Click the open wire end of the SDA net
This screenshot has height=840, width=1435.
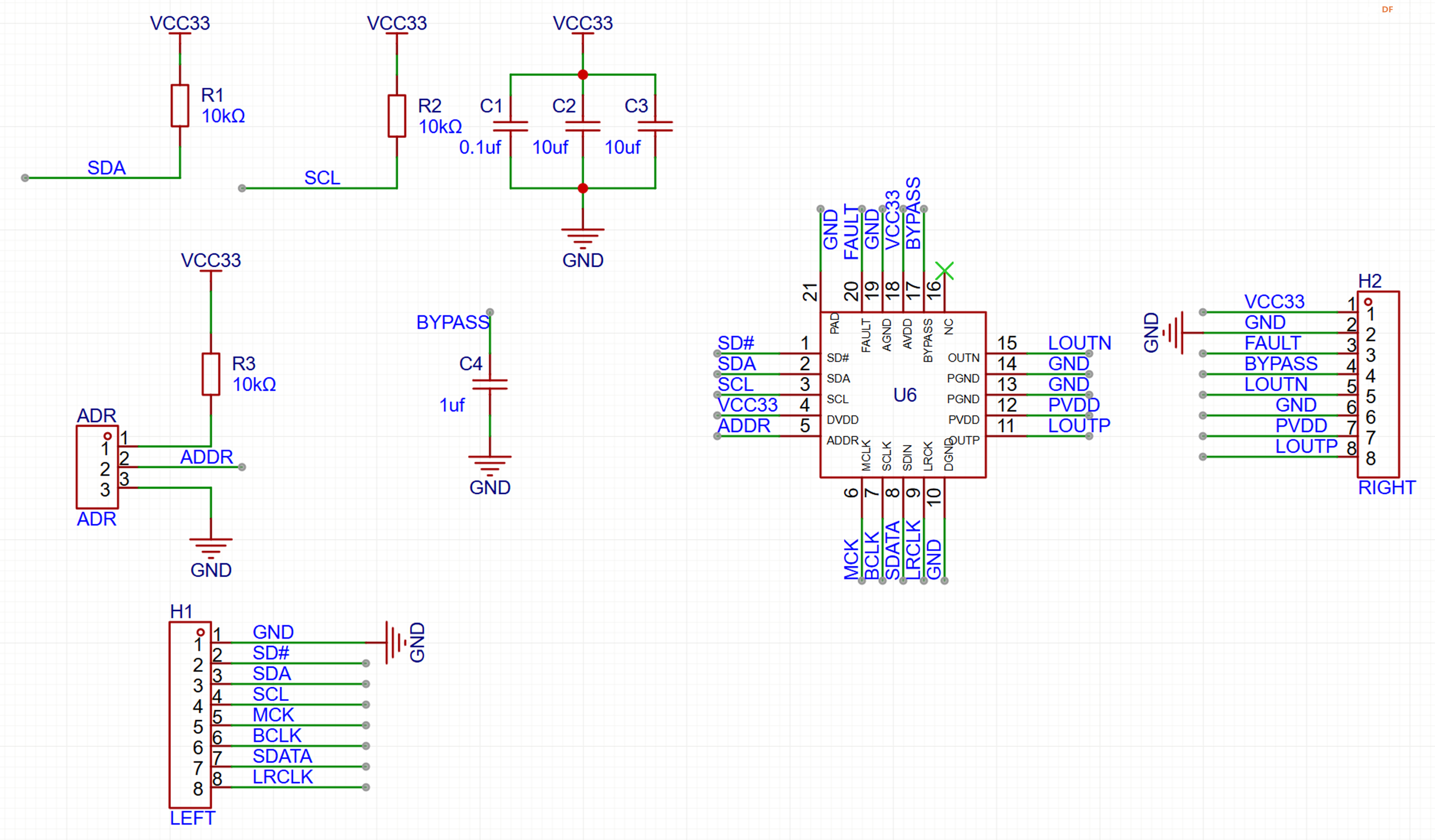click(25, 178)
